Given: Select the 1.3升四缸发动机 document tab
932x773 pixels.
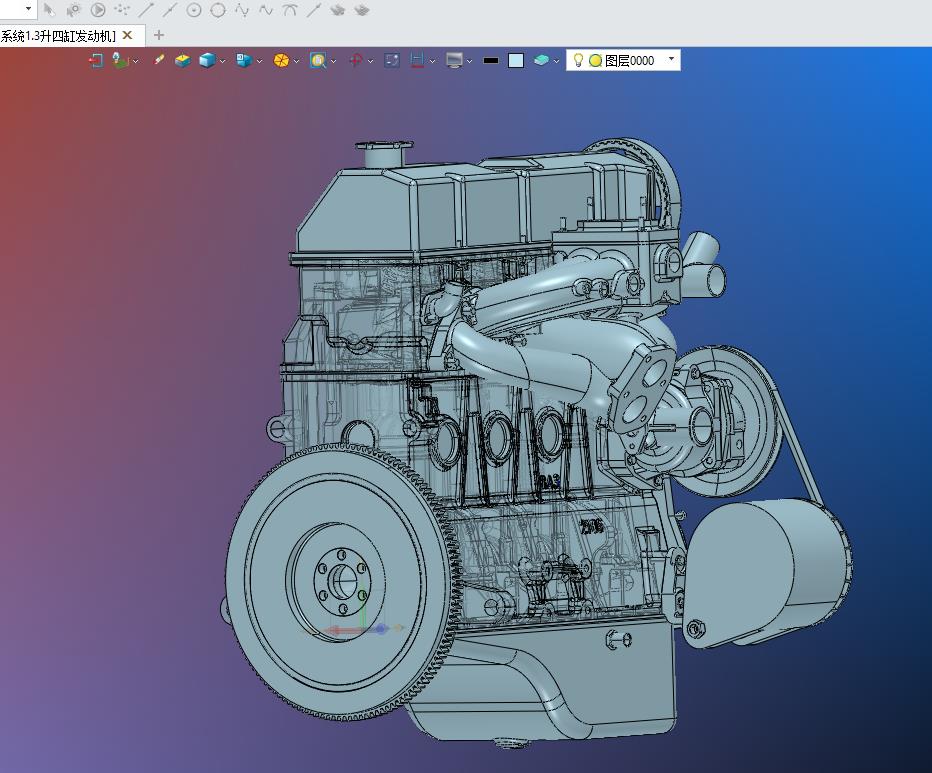Looking at the screenshot, I should point(58,35).
